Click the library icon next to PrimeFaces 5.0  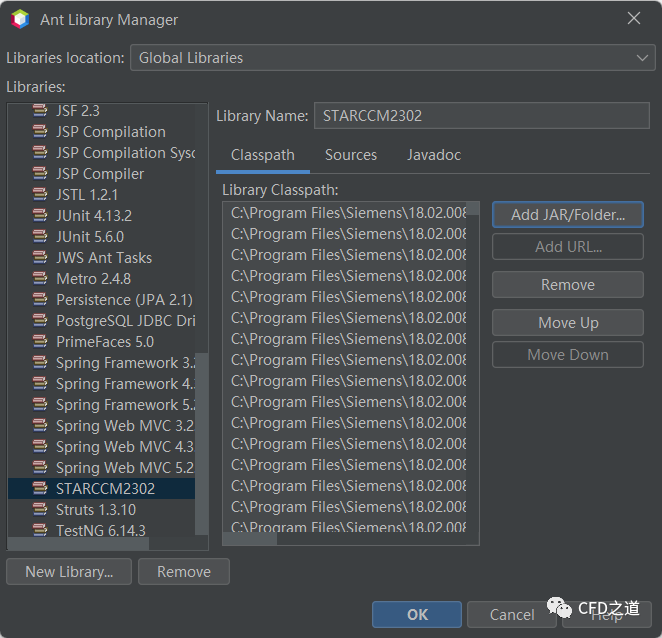click(x=40, y=341)
